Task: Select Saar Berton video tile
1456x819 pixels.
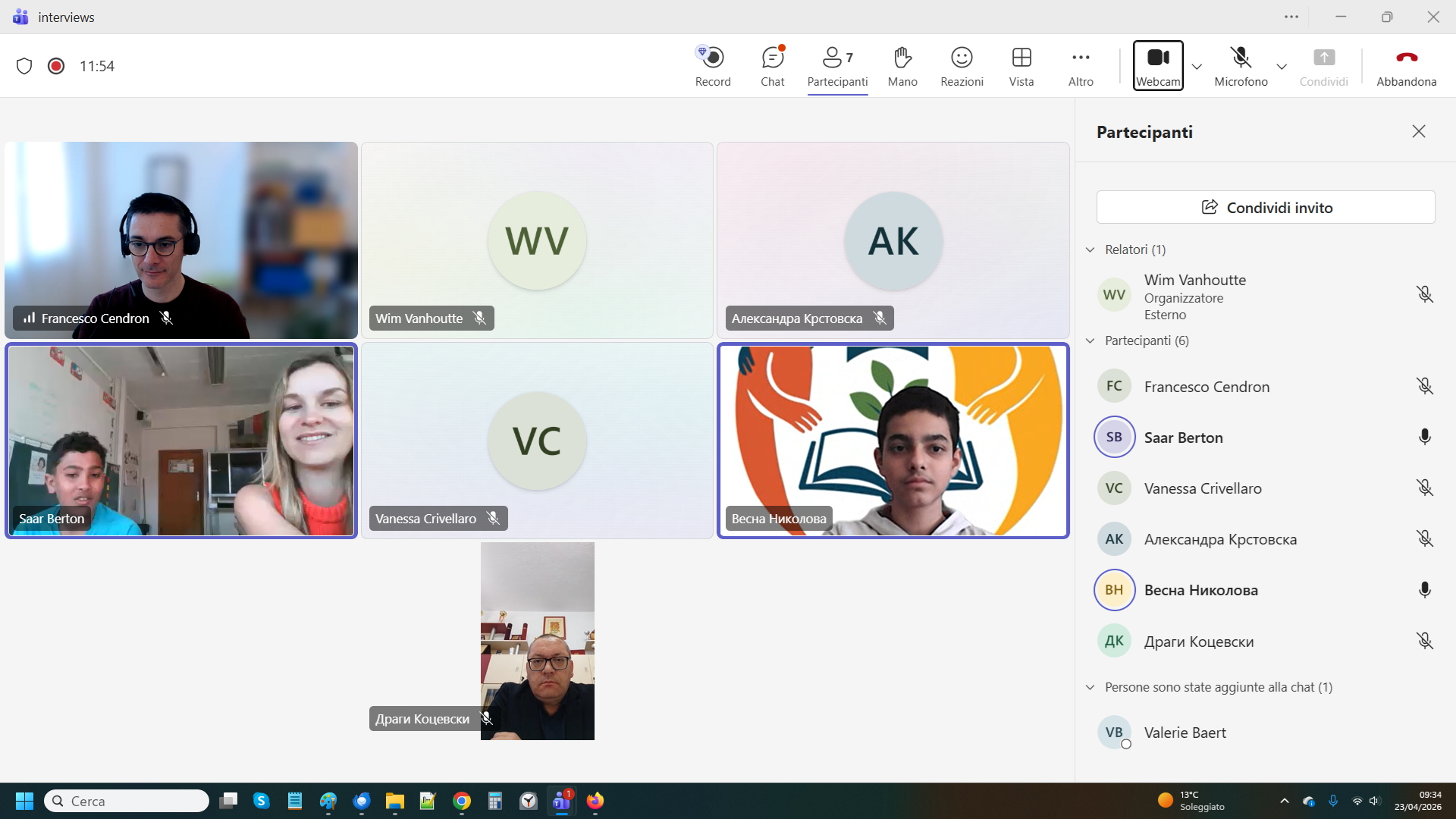Action: (x=181, y=441)
